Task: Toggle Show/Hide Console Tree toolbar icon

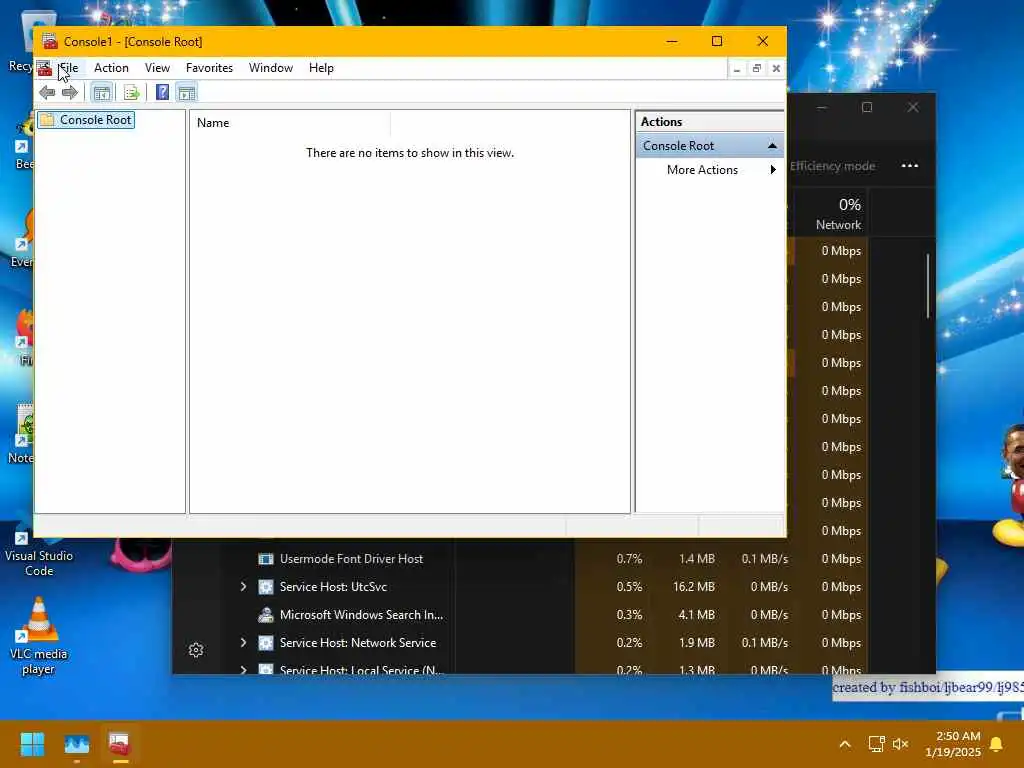Action: point(102,93)
